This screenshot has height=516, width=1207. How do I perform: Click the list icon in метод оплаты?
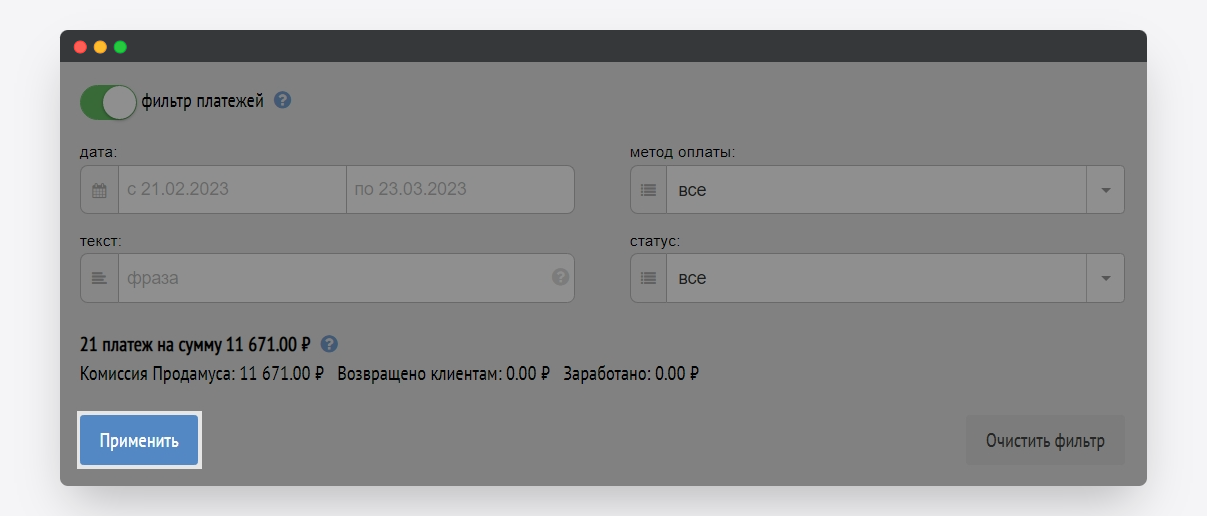coord(648,190)
